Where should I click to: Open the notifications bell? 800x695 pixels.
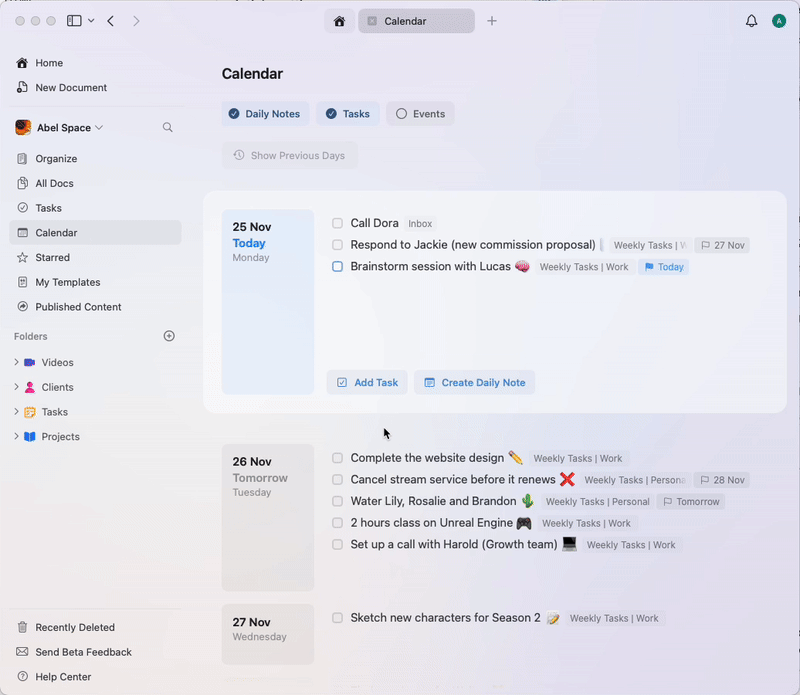click(751, 20)
